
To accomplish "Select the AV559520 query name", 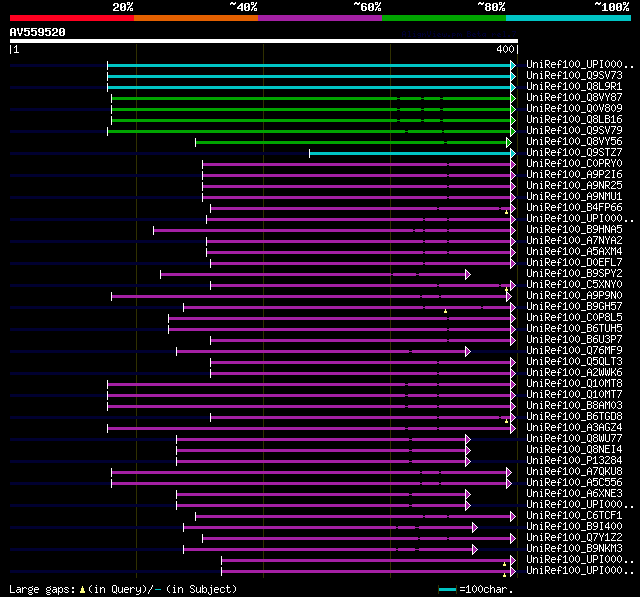I will coord(38,32).
